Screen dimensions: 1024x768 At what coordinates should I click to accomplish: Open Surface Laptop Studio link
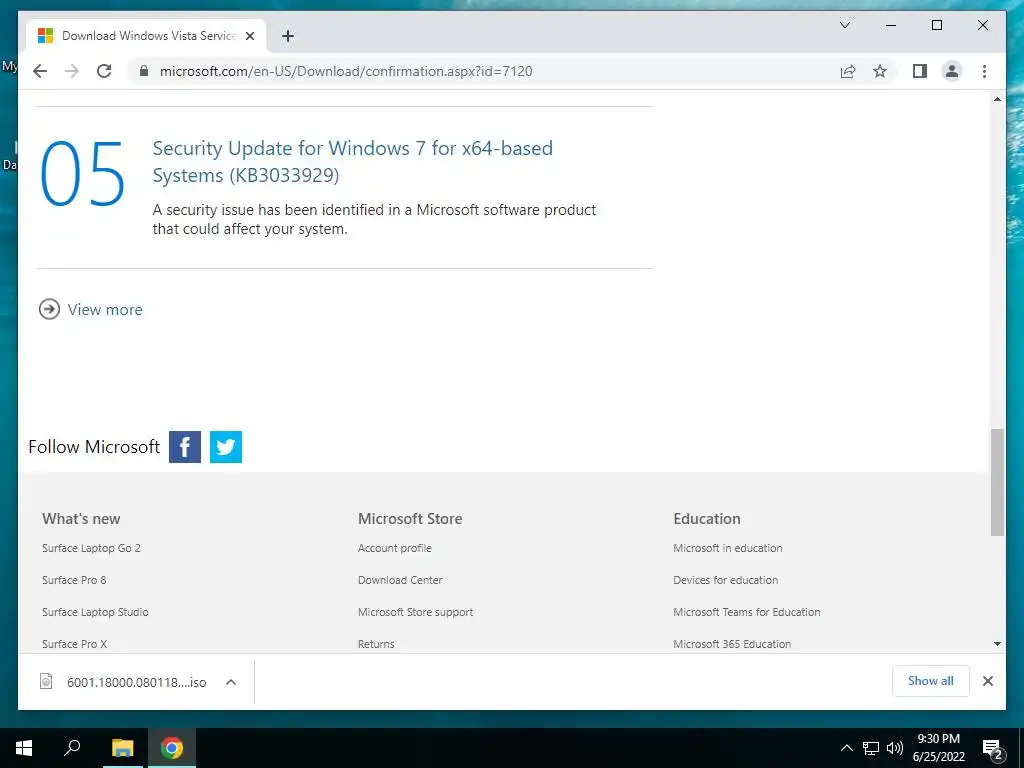coord(95,612)
